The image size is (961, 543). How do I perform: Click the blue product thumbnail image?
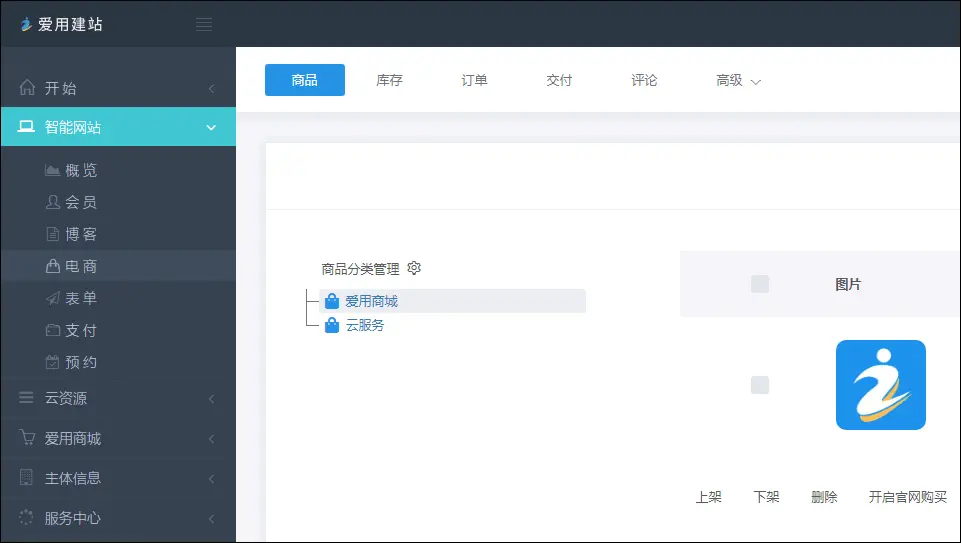880,385
